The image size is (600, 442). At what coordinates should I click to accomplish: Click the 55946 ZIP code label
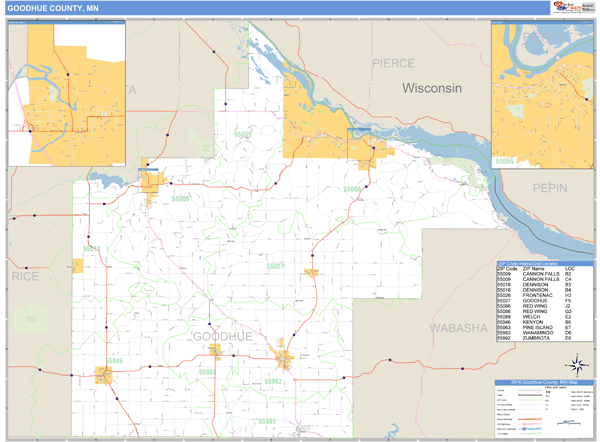pyautogui.click(x=113, y=361)
